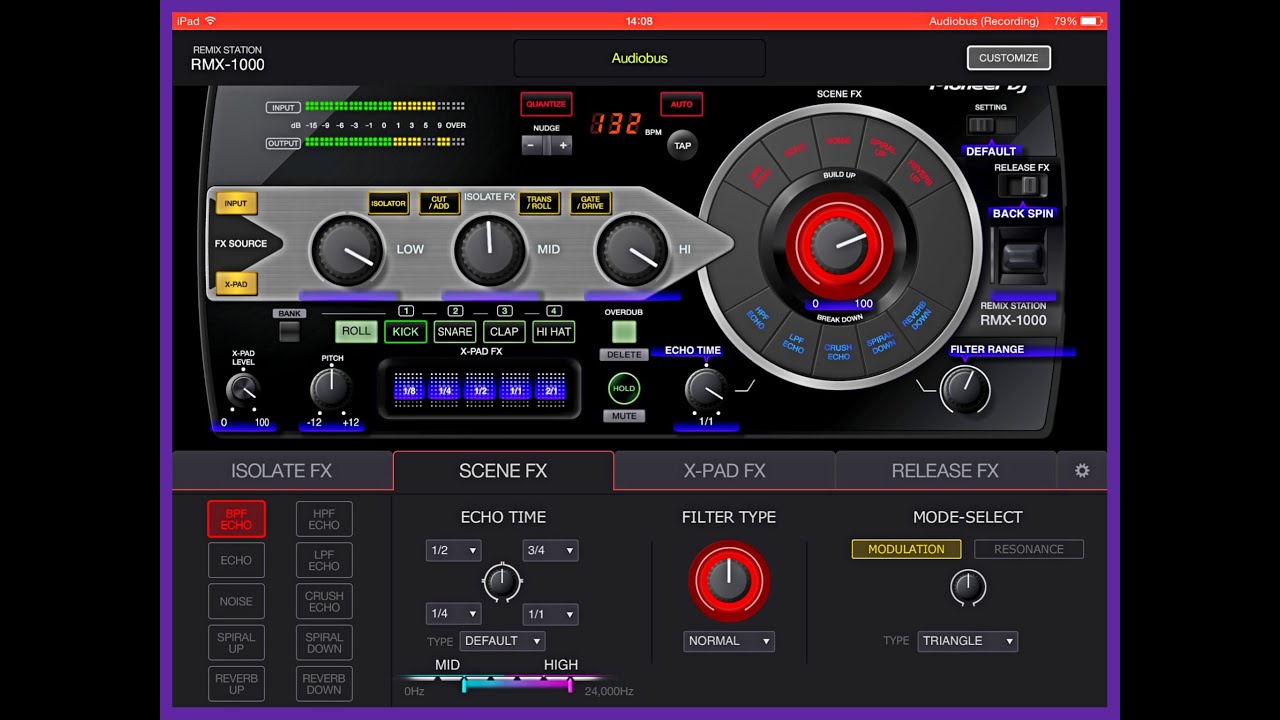The height and width of the screenshot is (720, 1280).
Task: Select the ROLL X-Pad button
Action: tap(356, 332)
